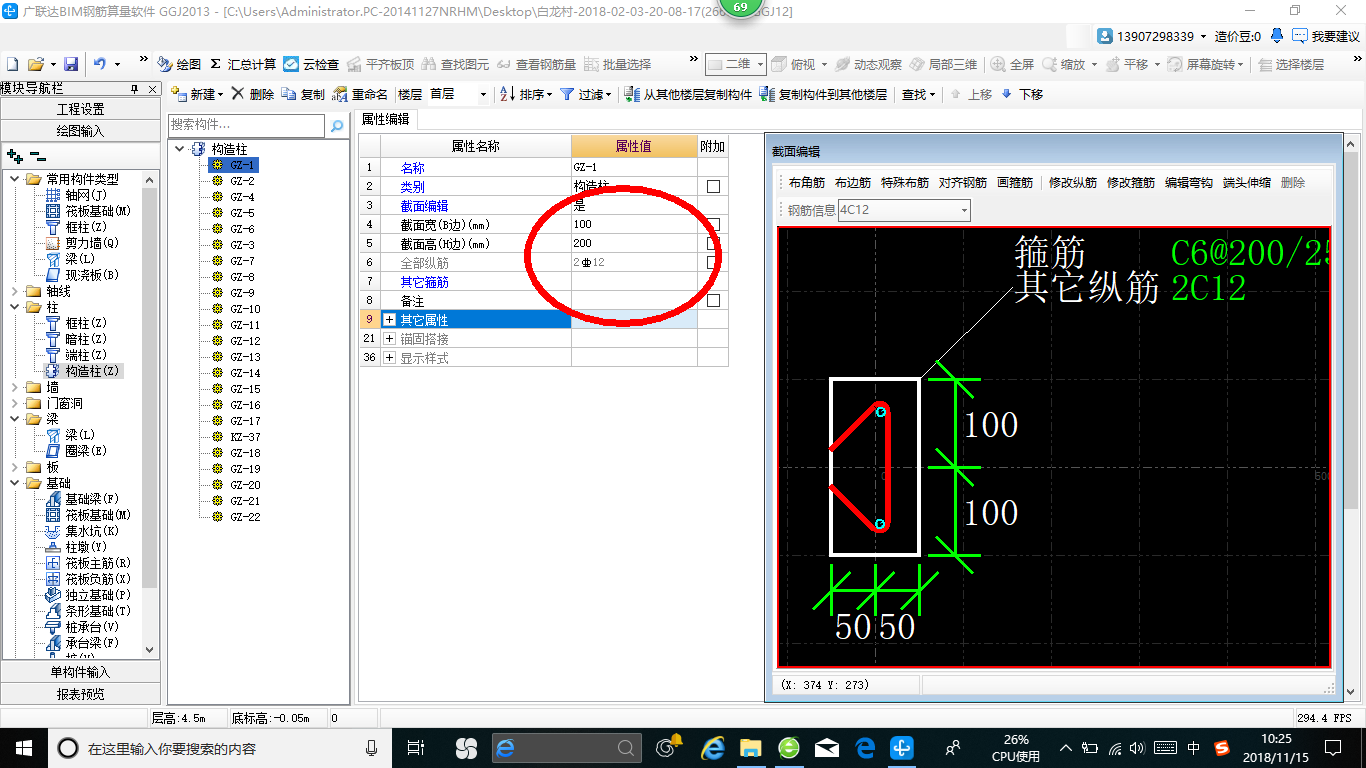The image size is (1366, 768).
Task: Select KZ-37 in component list
Action: [245, 437]
